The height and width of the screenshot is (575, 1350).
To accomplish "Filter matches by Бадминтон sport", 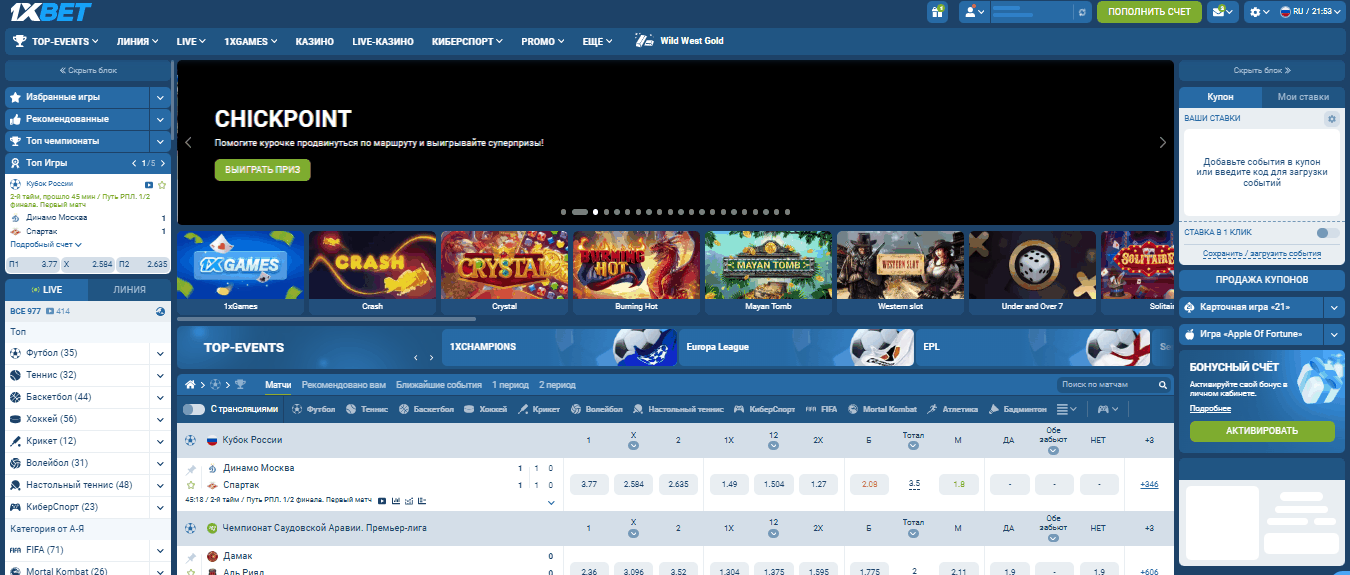I will pyautogui.click(x=1018, y=409).
